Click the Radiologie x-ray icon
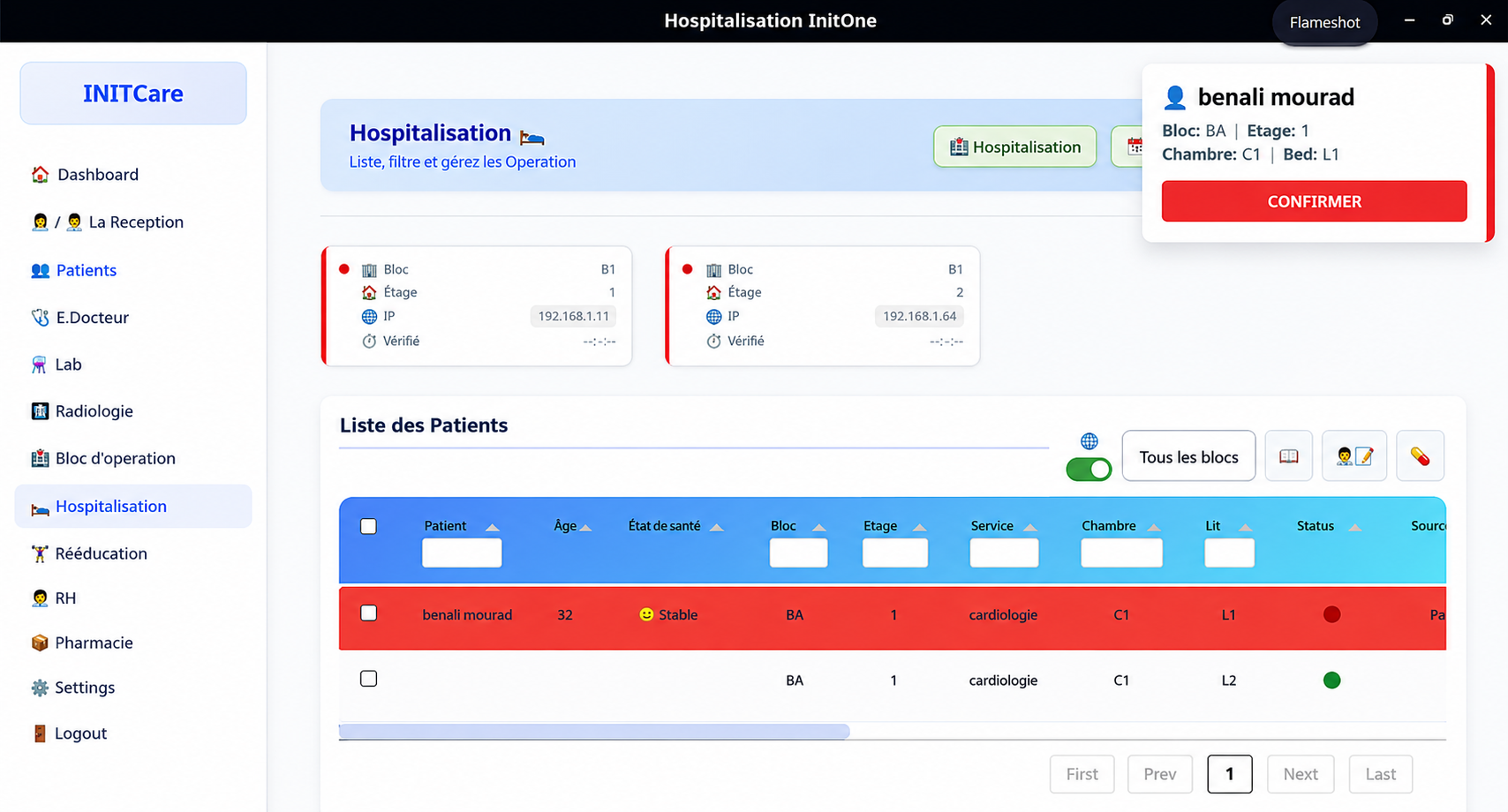 [40, 411]
